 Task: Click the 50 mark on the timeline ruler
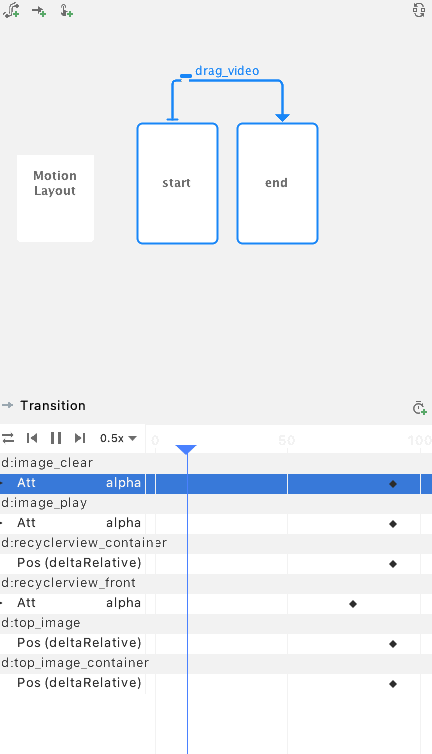(x=287, y=440)
